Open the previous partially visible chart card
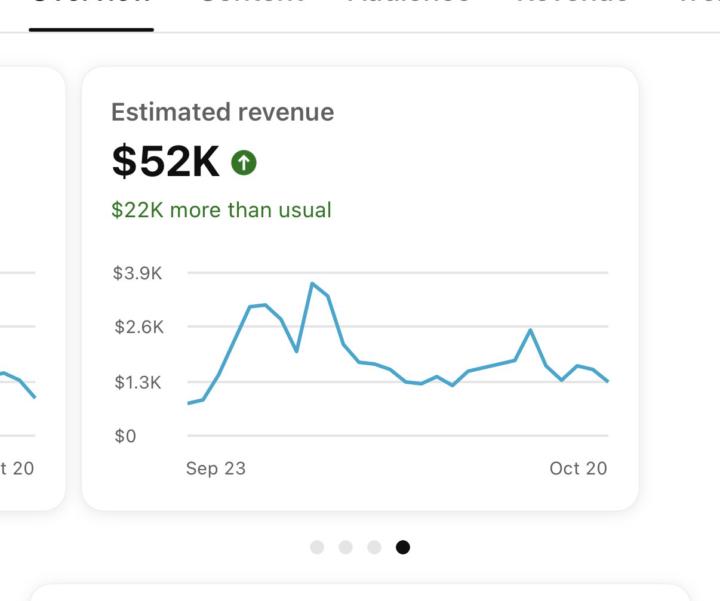720x601 pixels. 32,288
